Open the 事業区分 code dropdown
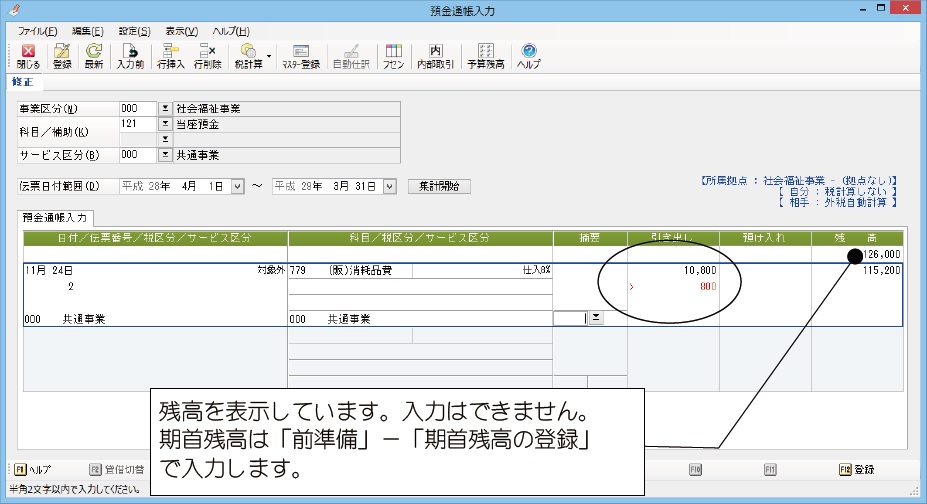 [165, 108]
